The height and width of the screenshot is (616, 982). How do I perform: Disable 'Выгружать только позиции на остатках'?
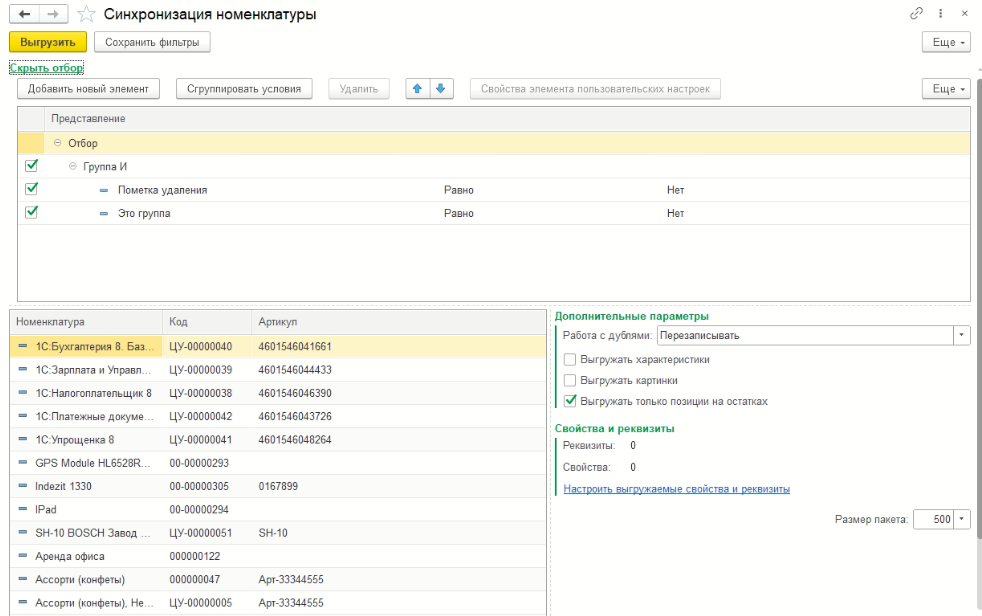[570, 401]
